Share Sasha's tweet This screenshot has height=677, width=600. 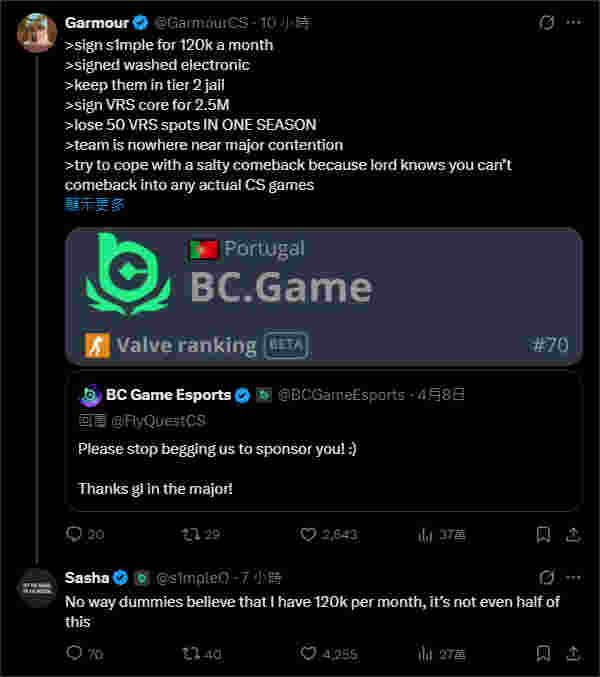point(573,653)
